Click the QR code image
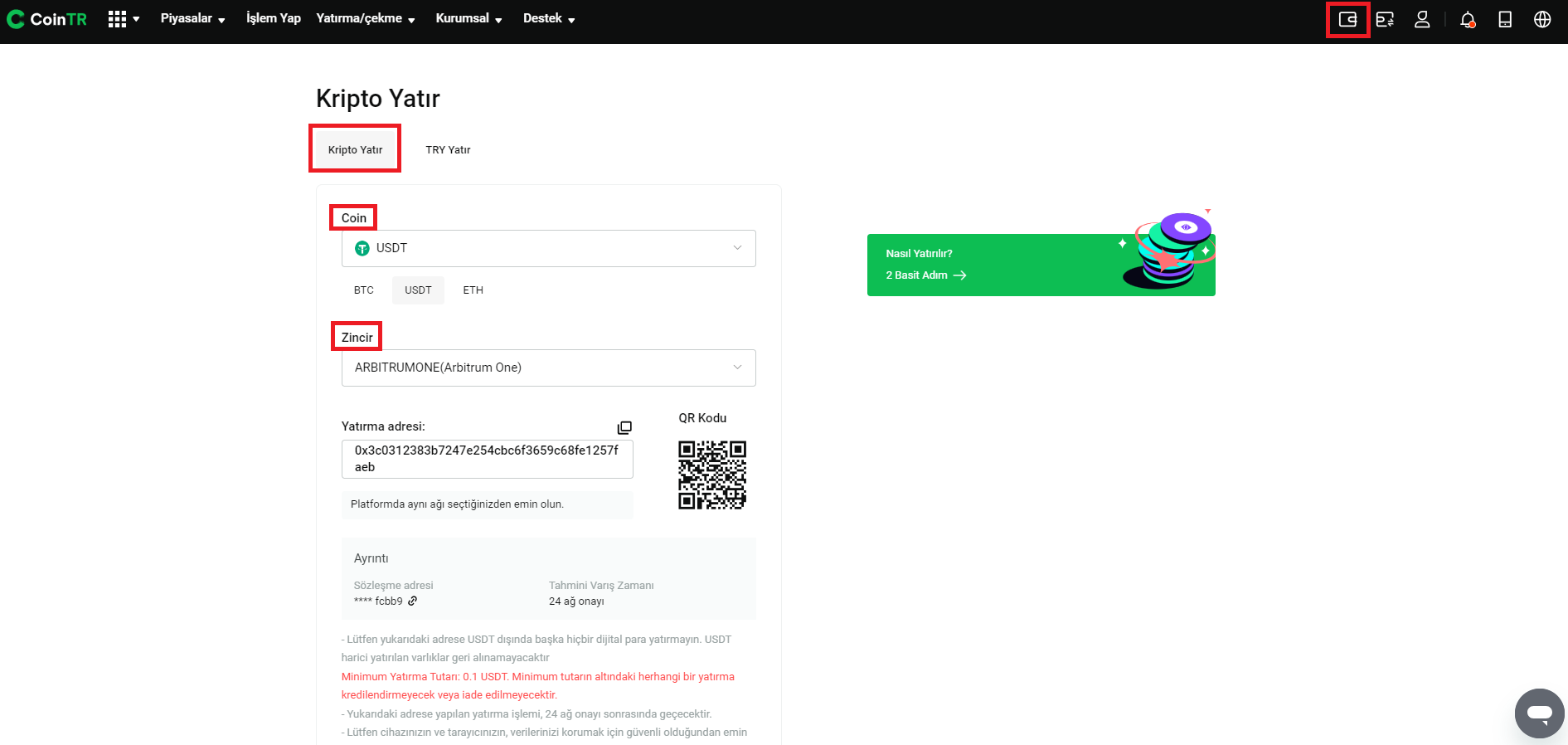 pyautogui.click(x=712, y=475)
